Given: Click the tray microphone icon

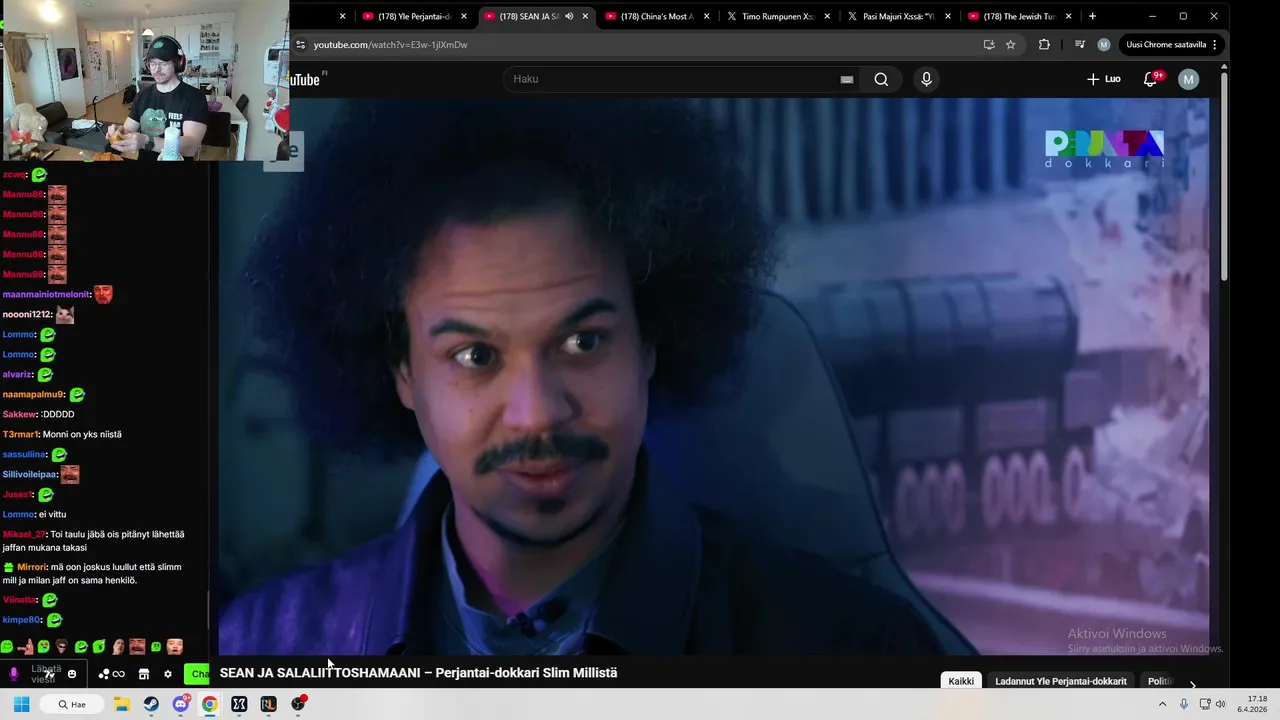Looking at the screenshot, I should pyautogui.click(x=1184, y=704).
